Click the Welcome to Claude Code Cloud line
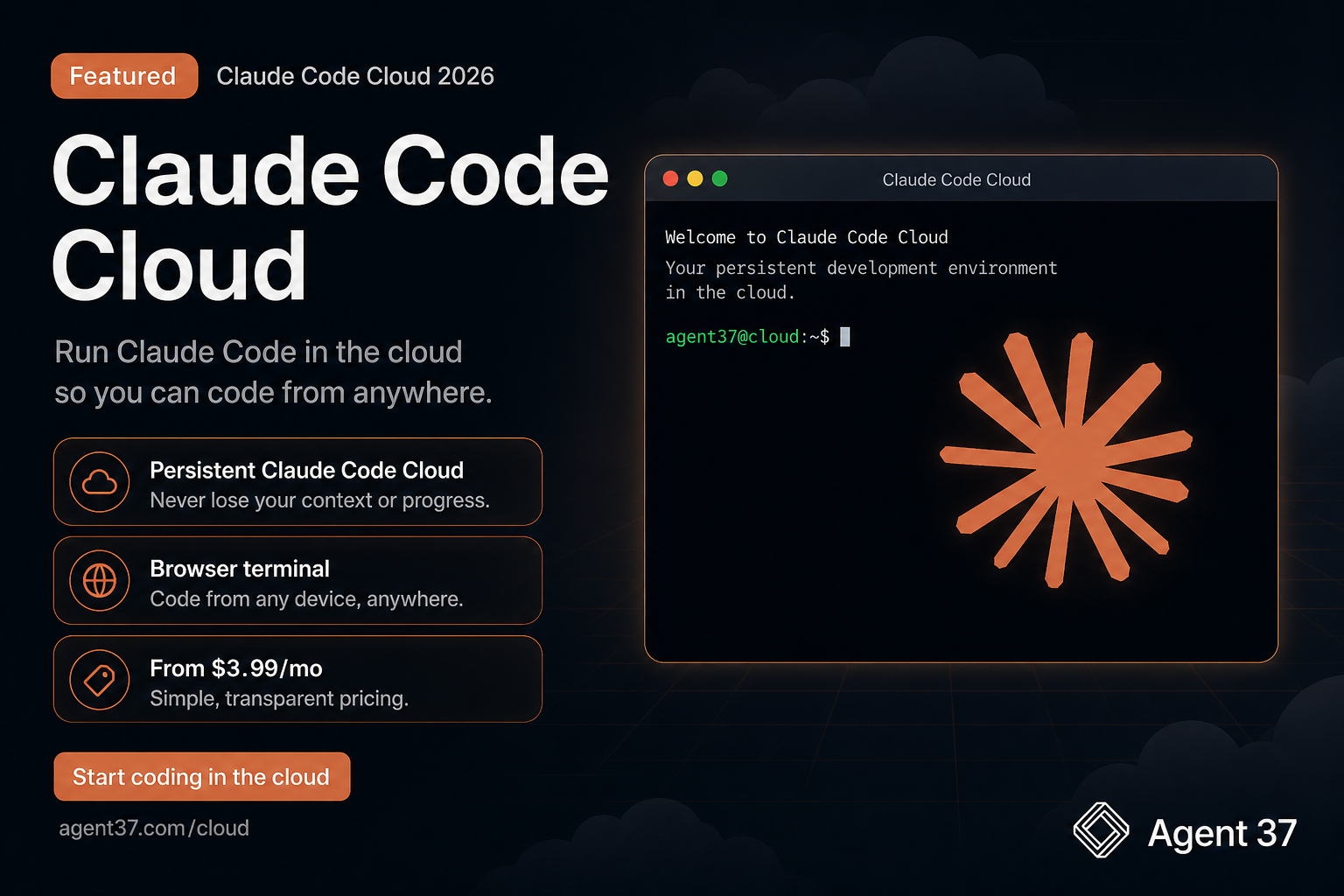This screenshot has height=896, width=1344. (807, 237)
